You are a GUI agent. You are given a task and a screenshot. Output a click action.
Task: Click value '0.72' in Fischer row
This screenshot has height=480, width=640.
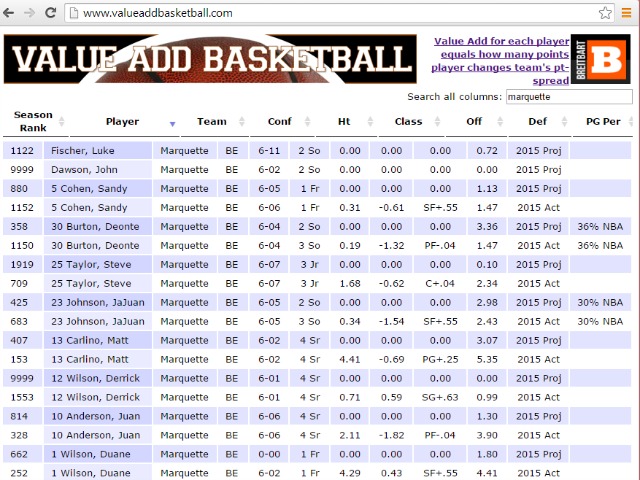487,151
